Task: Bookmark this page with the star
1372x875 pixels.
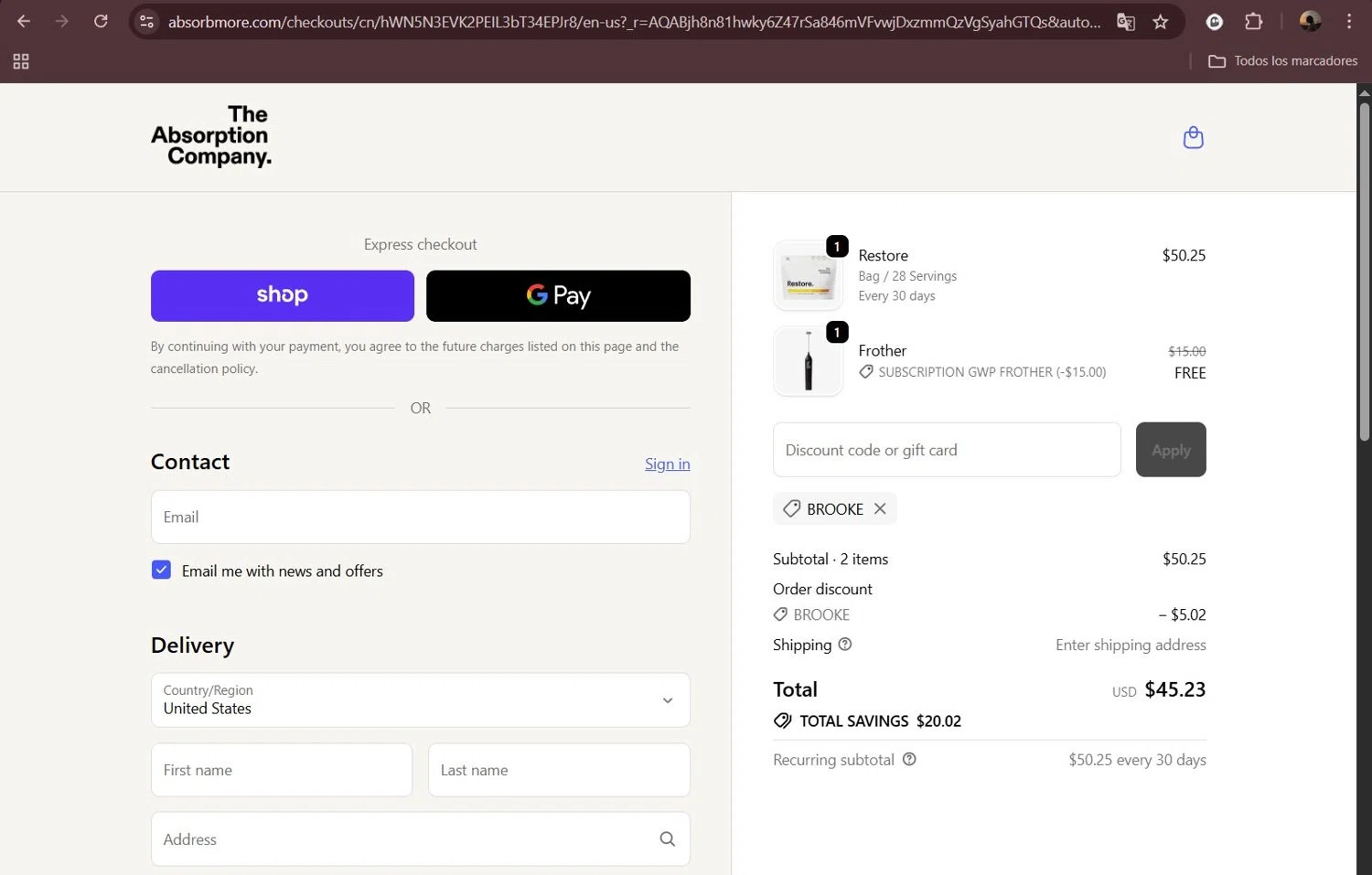Action: pos(1161,22)
